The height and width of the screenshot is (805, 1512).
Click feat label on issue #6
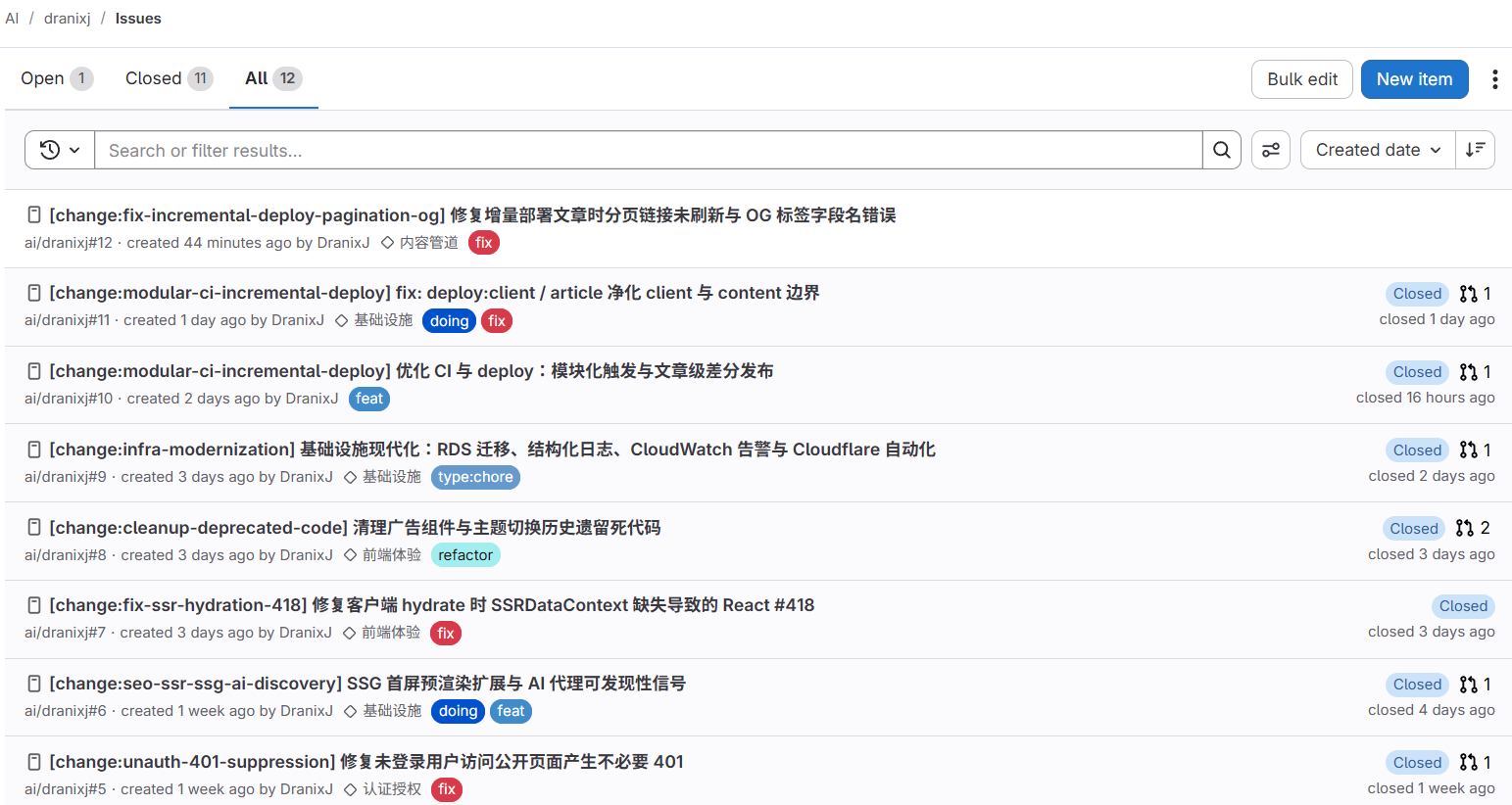[x=511, y=711]
